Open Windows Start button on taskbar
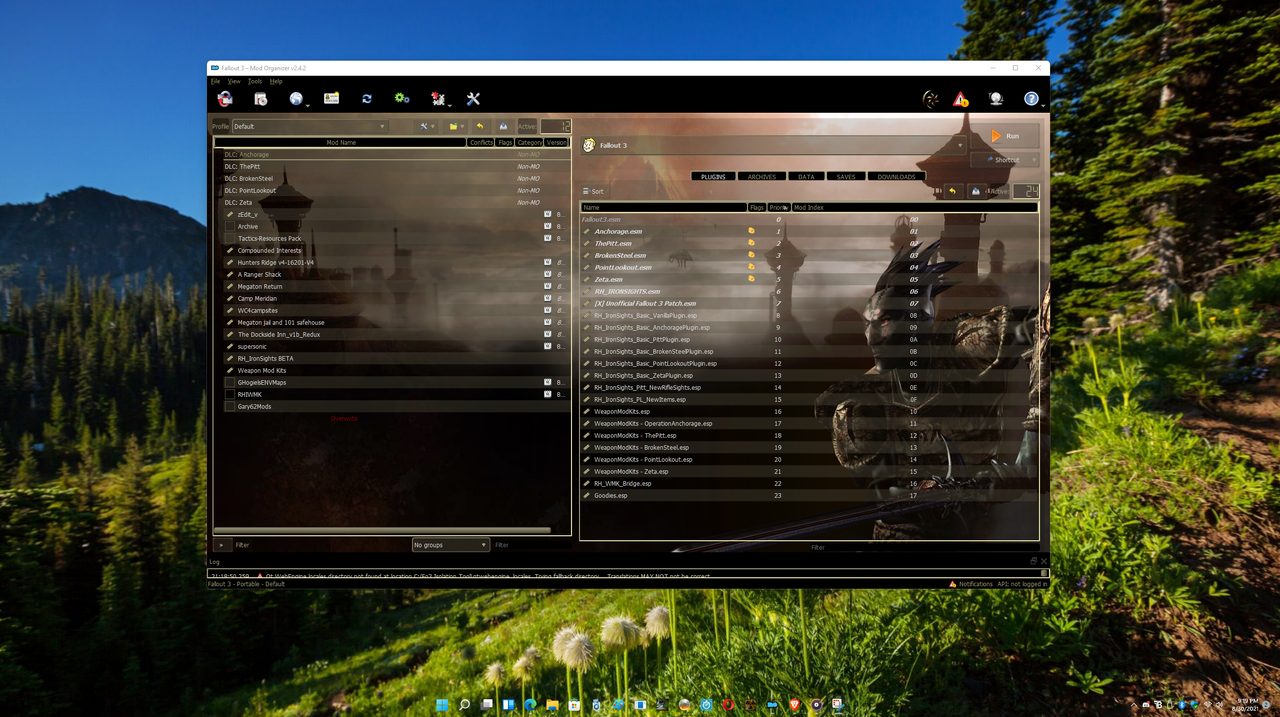Viewport: 1280px width, 717px height. click(442, 705)
